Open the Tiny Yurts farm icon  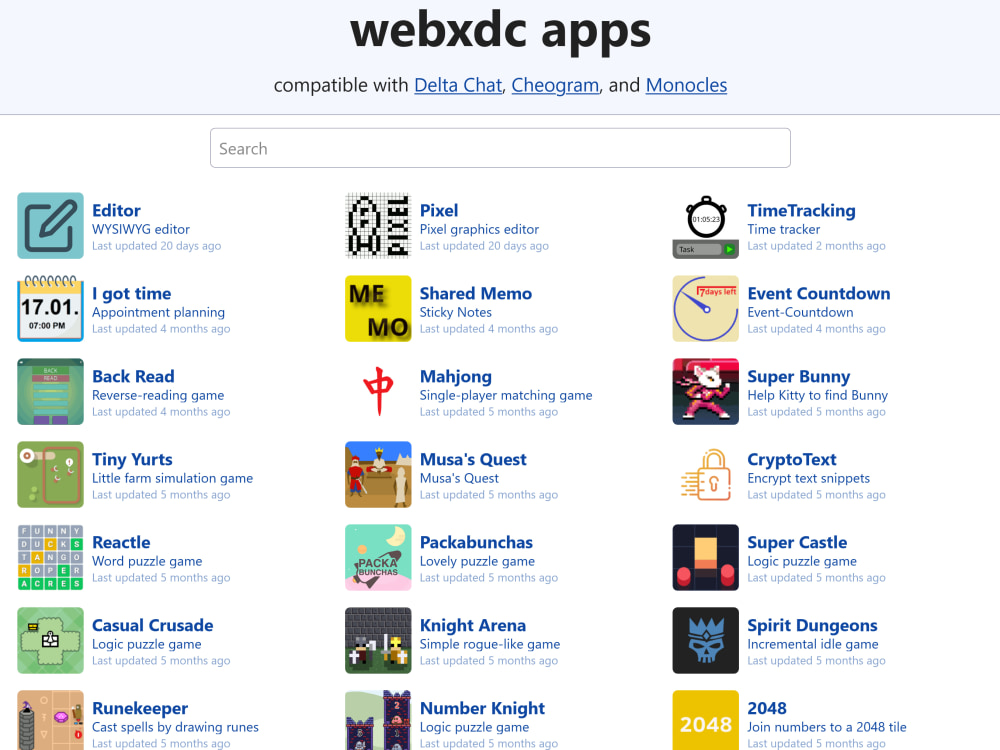pyautogui.click(x=50, y=474)
